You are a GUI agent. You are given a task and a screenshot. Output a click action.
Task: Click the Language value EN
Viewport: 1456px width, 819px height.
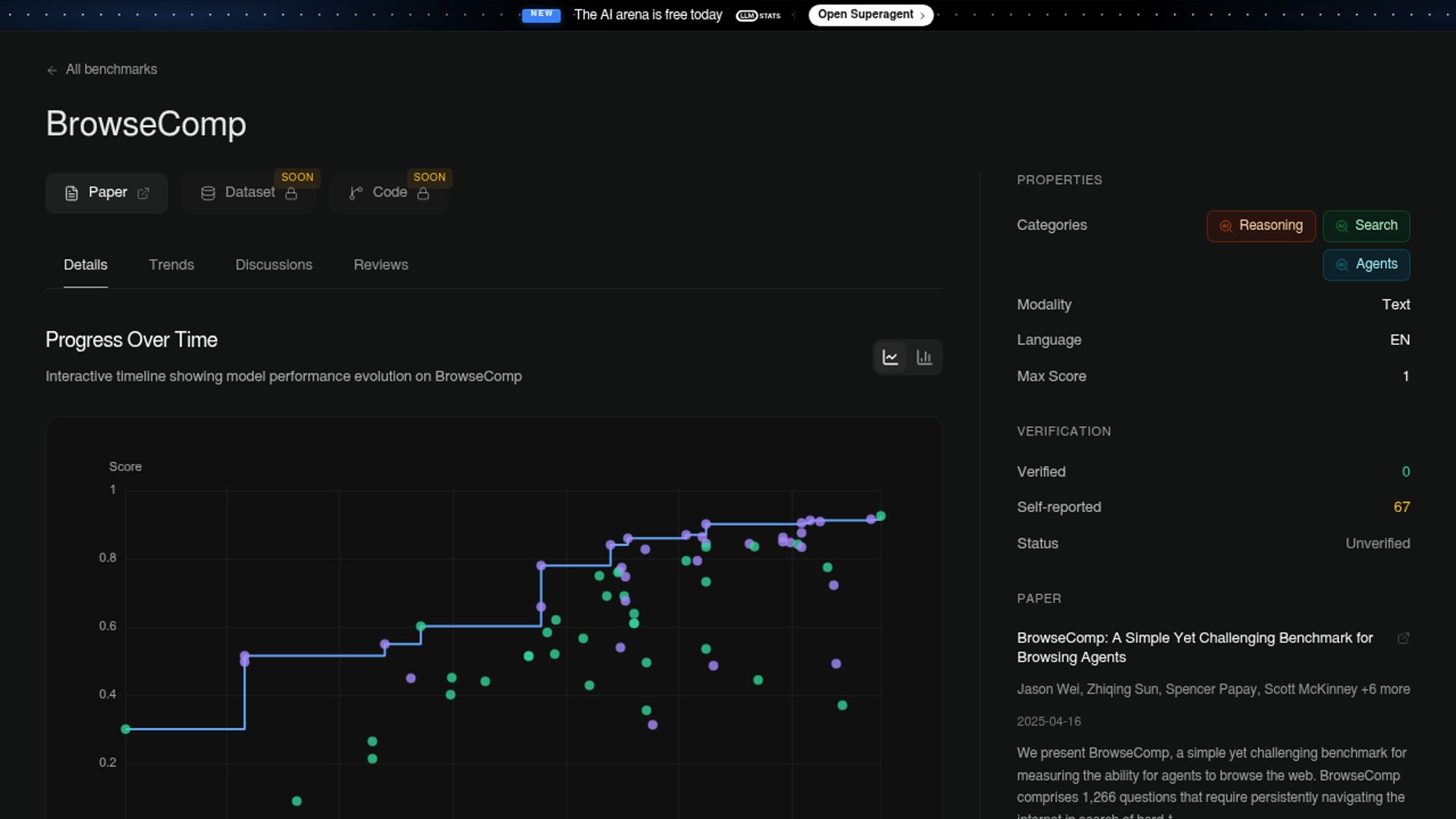1400,340
